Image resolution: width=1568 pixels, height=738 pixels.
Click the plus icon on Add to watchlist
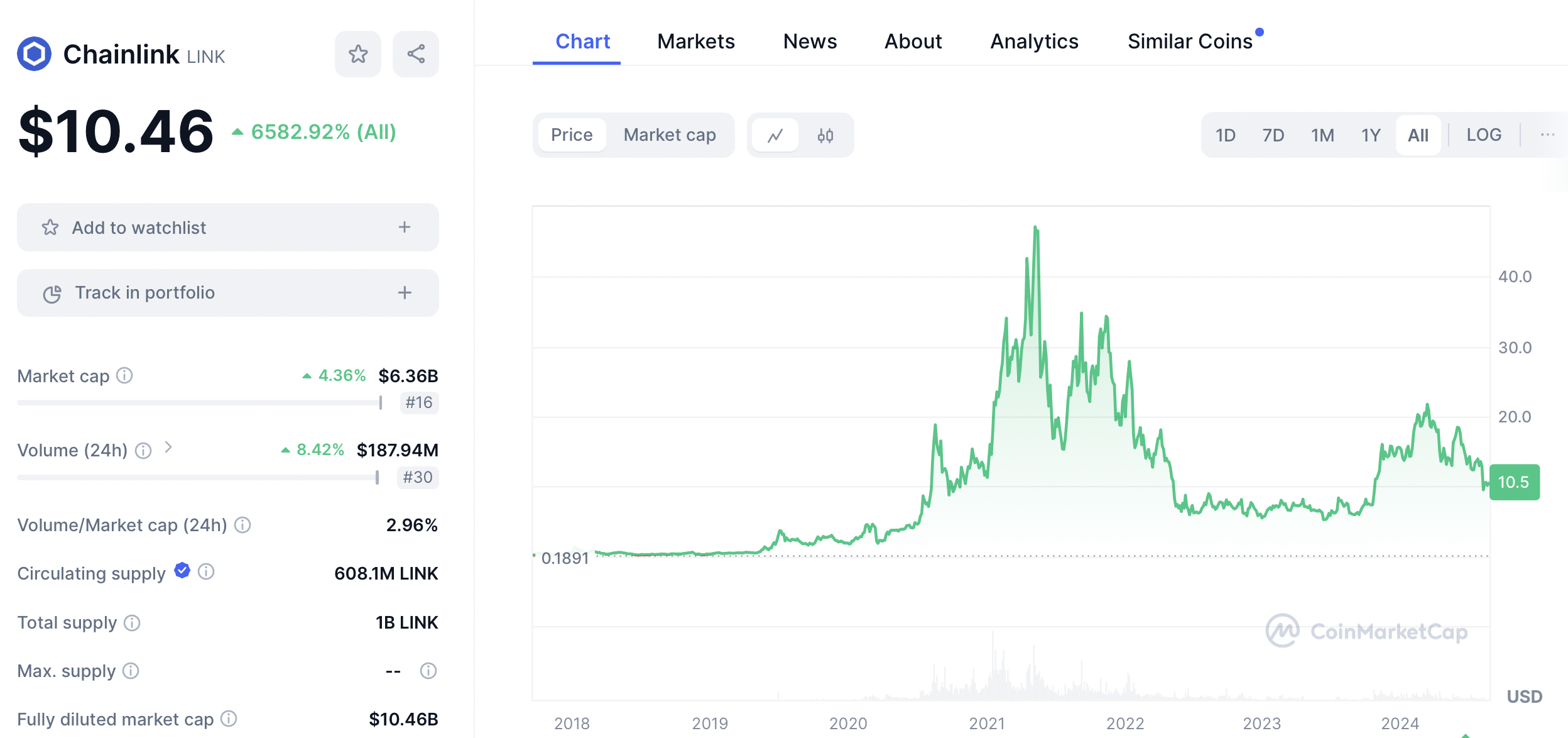coord(405,227)
